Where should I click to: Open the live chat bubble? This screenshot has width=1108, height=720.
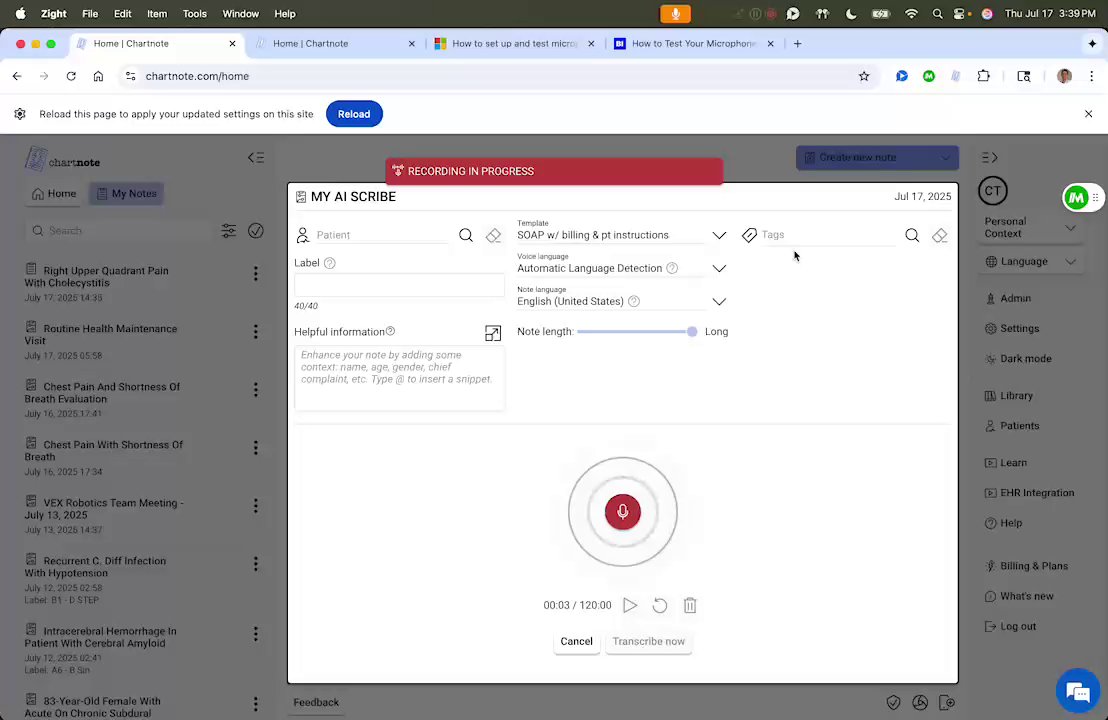(1078, 690)
